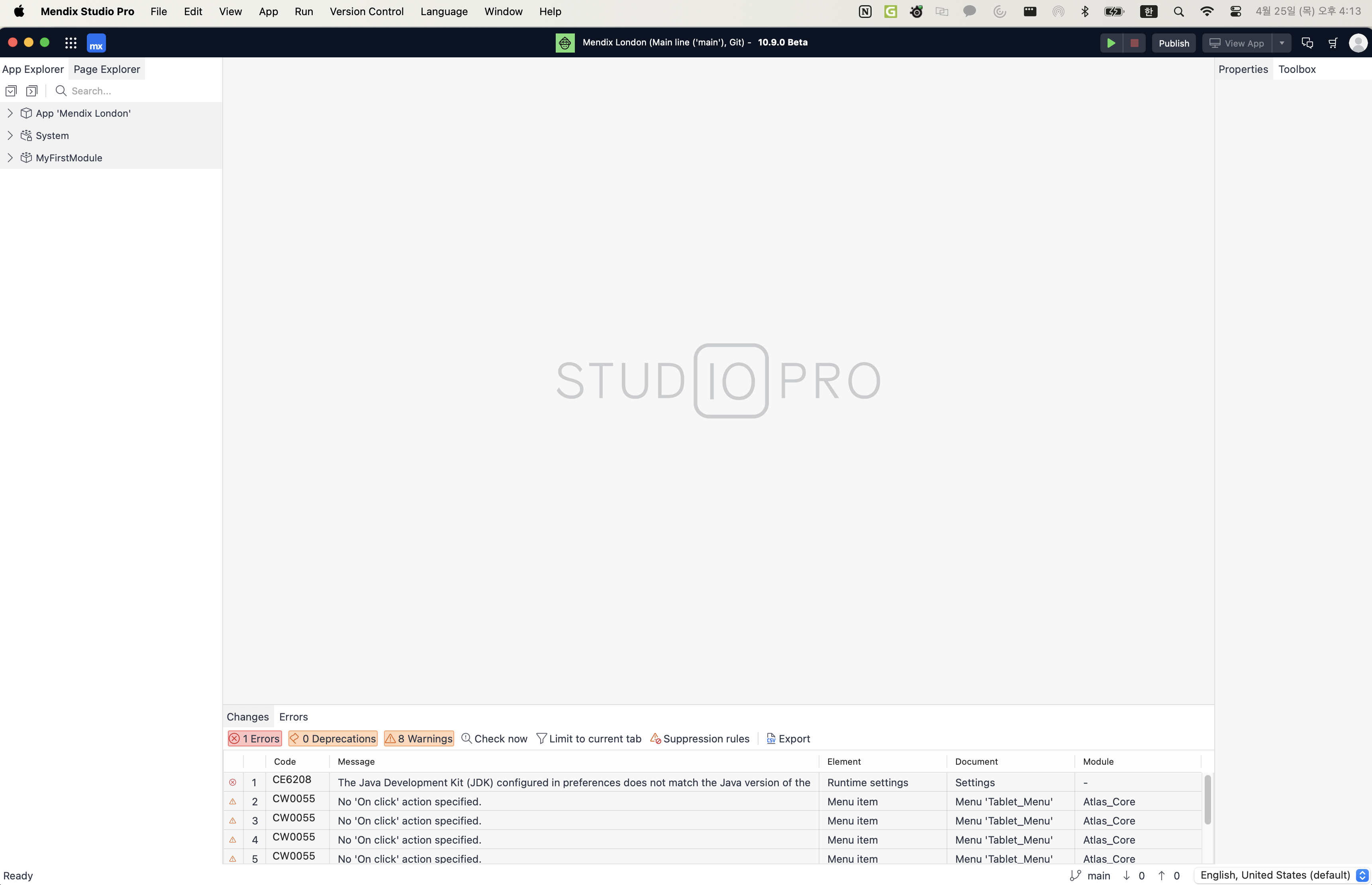Screen dimensions: 1372x885
Task: Click the Errors list vertical scrollbar
Action: [x=1207, y=799]
